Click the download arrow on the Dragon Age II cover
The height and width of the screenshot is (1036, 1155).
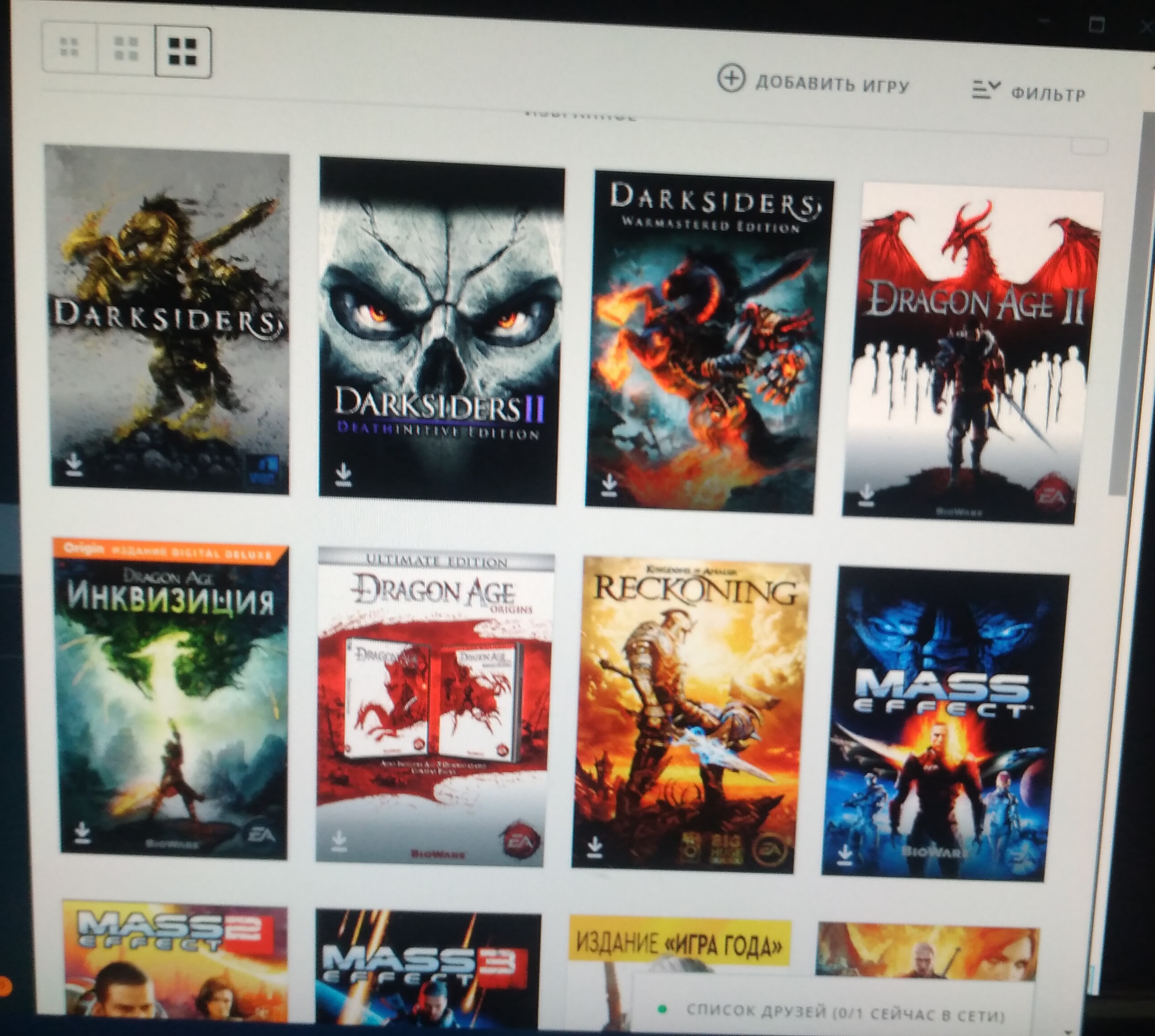coord(866,494)
